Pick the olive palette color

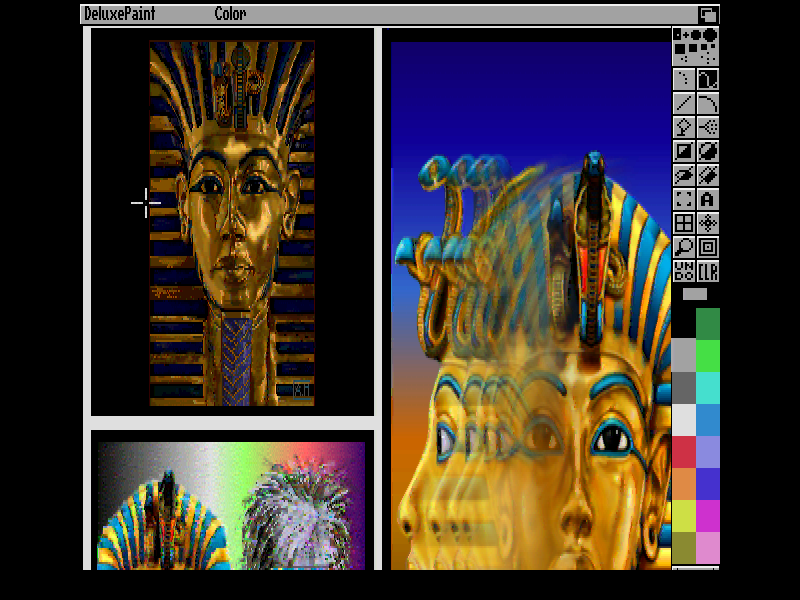[x=684, y=547]
